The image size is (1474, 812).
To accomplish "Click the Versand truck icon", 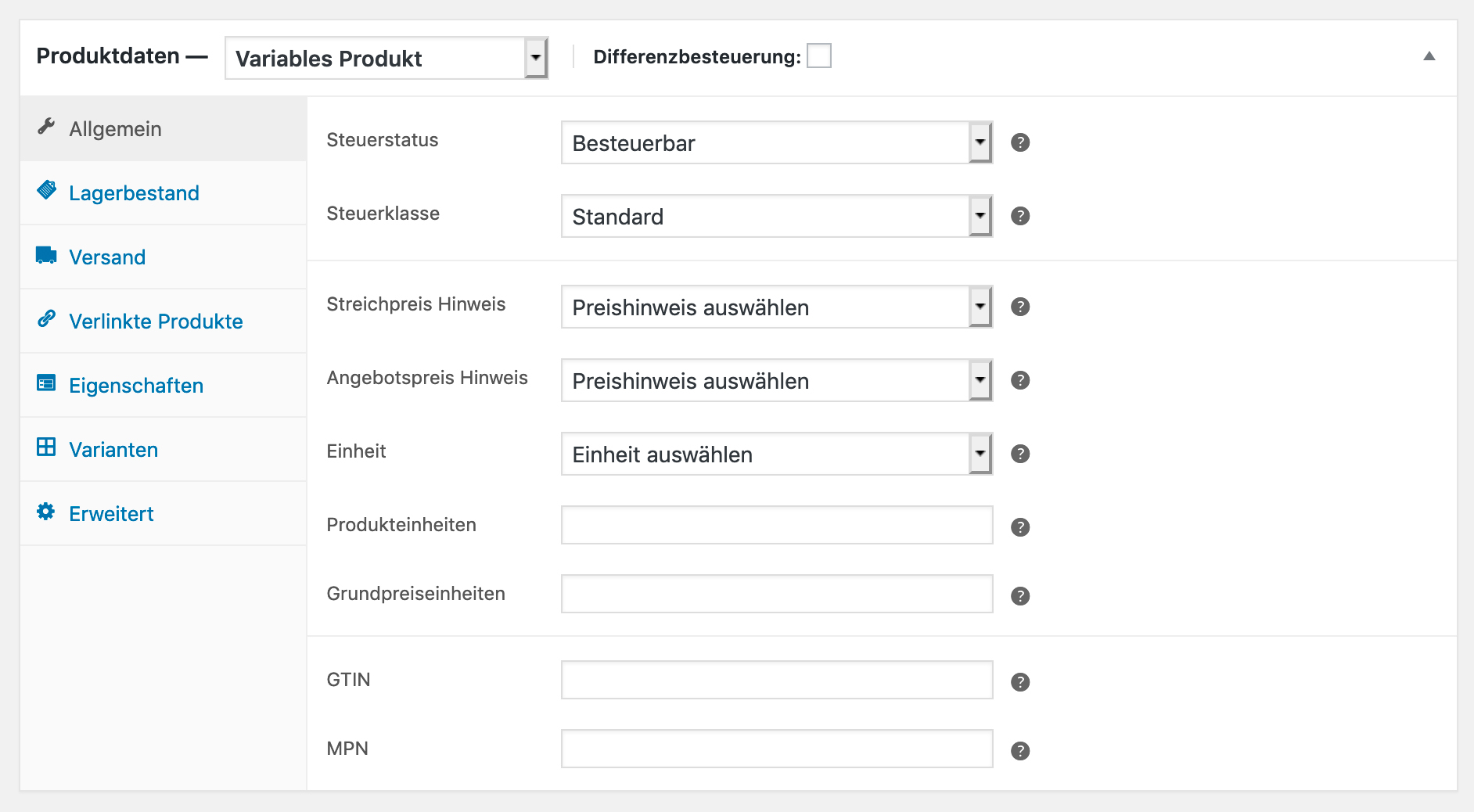I will pyautogui.click(x=46, y=254).
